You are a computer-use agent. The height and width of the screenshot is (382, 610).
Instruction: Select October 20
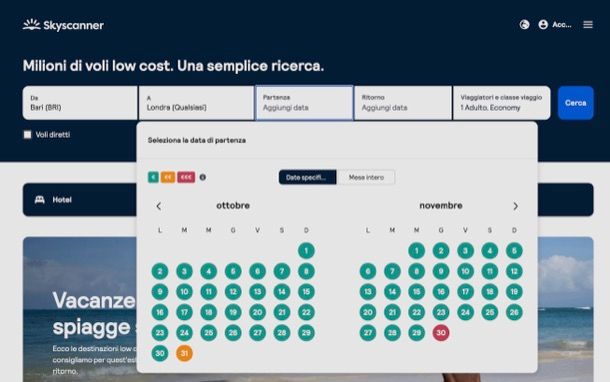257,312
